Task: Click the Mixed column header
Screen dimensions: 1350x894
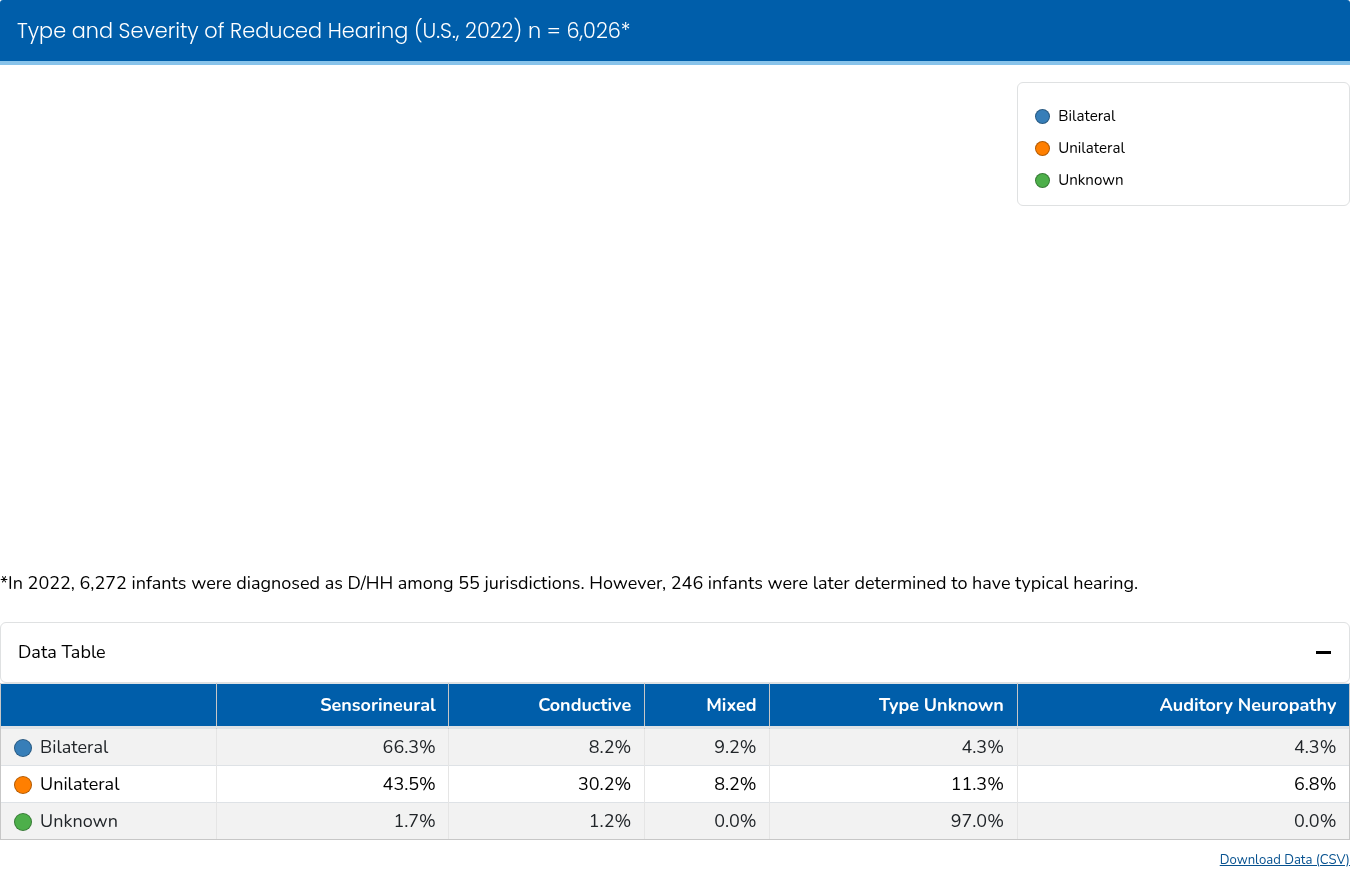Action: [731, 705]
